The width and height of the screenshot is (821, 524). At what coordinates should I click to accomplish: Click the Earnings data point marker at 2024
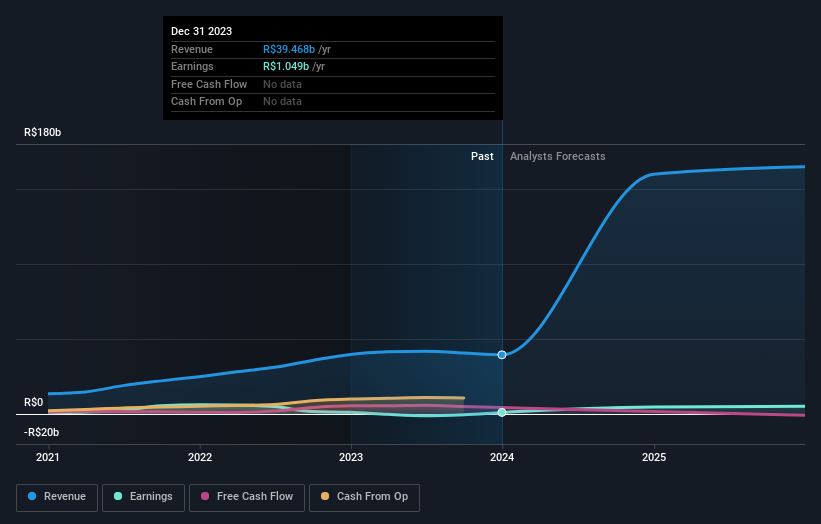(x=502, y=412)
